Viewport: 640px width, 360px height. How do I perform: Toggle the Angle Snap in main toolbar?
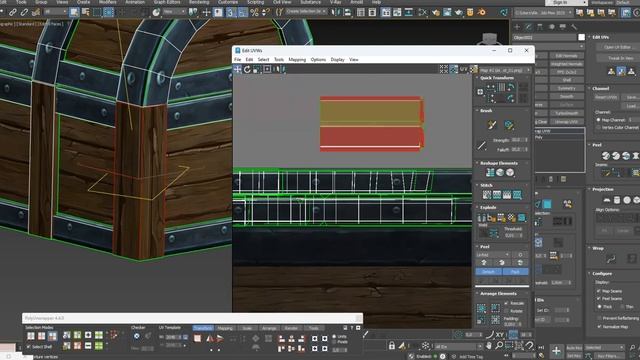click(243, 12)
